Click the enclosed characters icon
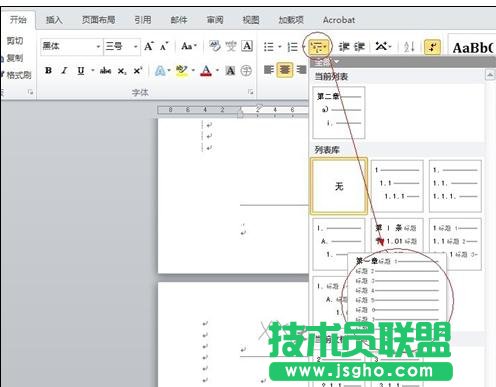This screenshot has width=496, height=387. (246, 71)
